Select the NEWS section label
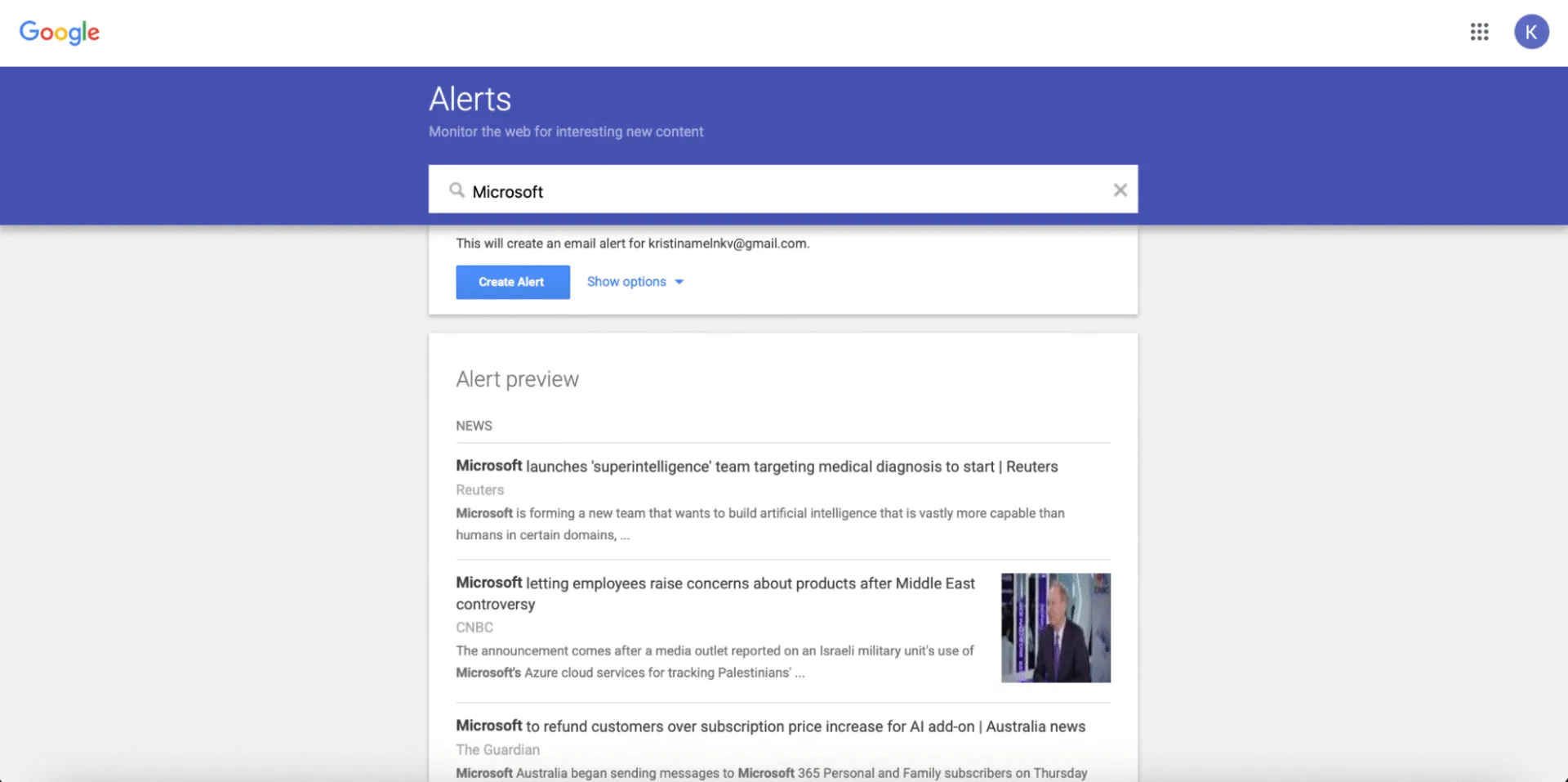Image resolution: width=1568 pixels, height=782 pixels. [x=474, y=425]
